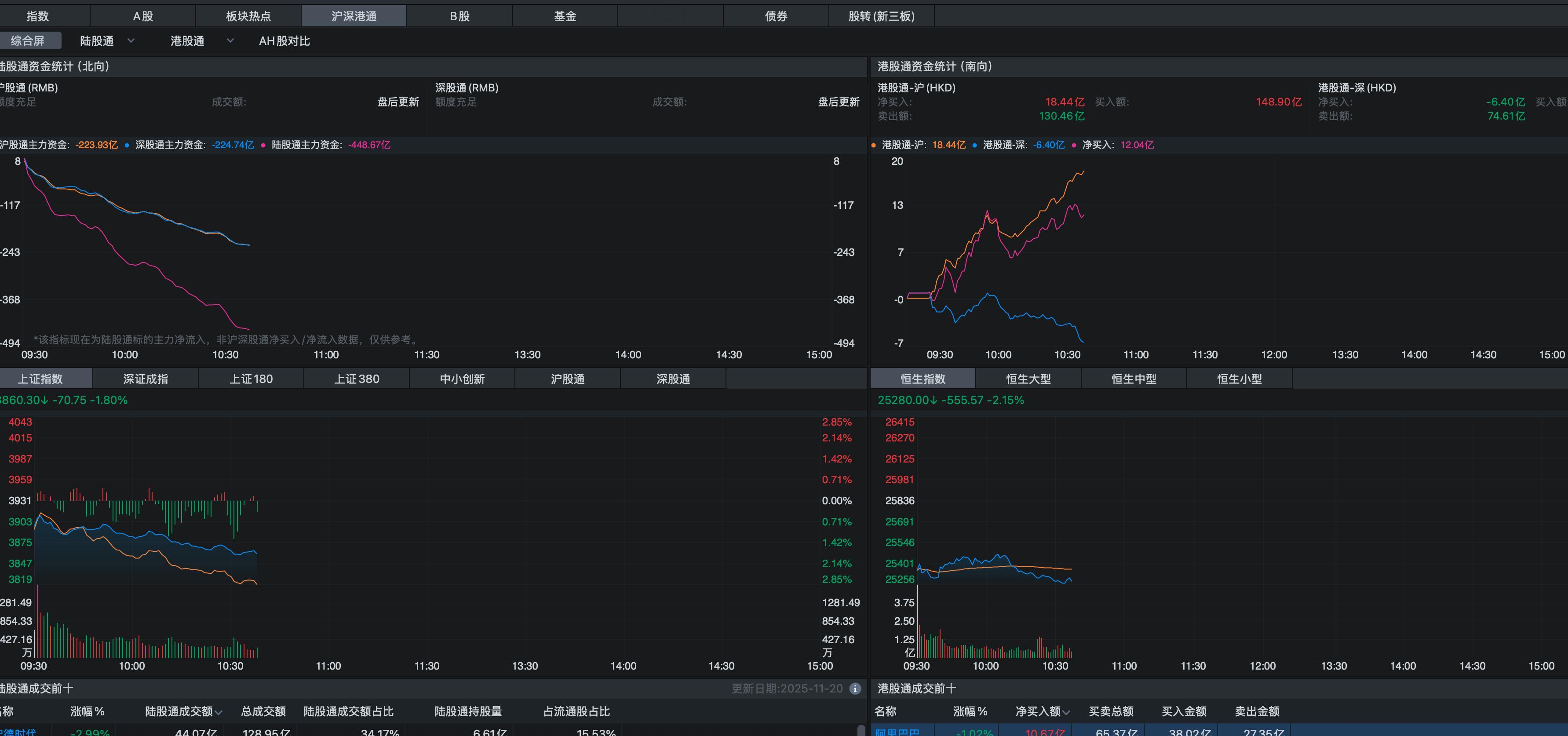The height and width of the screenshot is (736, 1568).
Task: Select the 综合屏 view button
Action: pyautogui.click(x=28, y=41)
